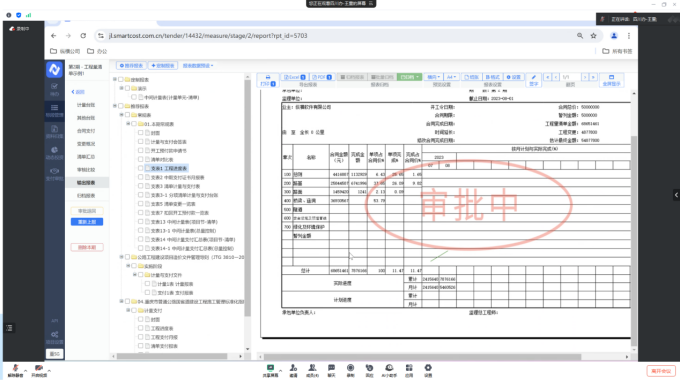Check the box beside 封面 report

(141, 133)
